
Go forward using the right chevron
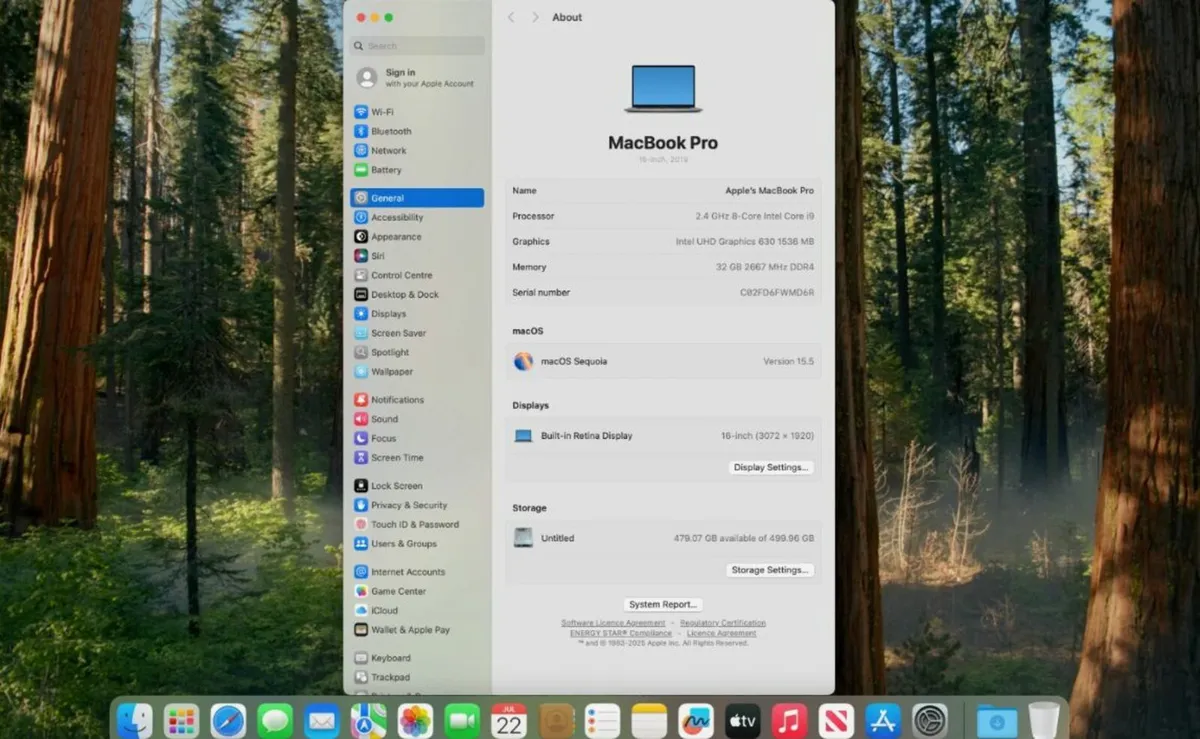point(535,17)
